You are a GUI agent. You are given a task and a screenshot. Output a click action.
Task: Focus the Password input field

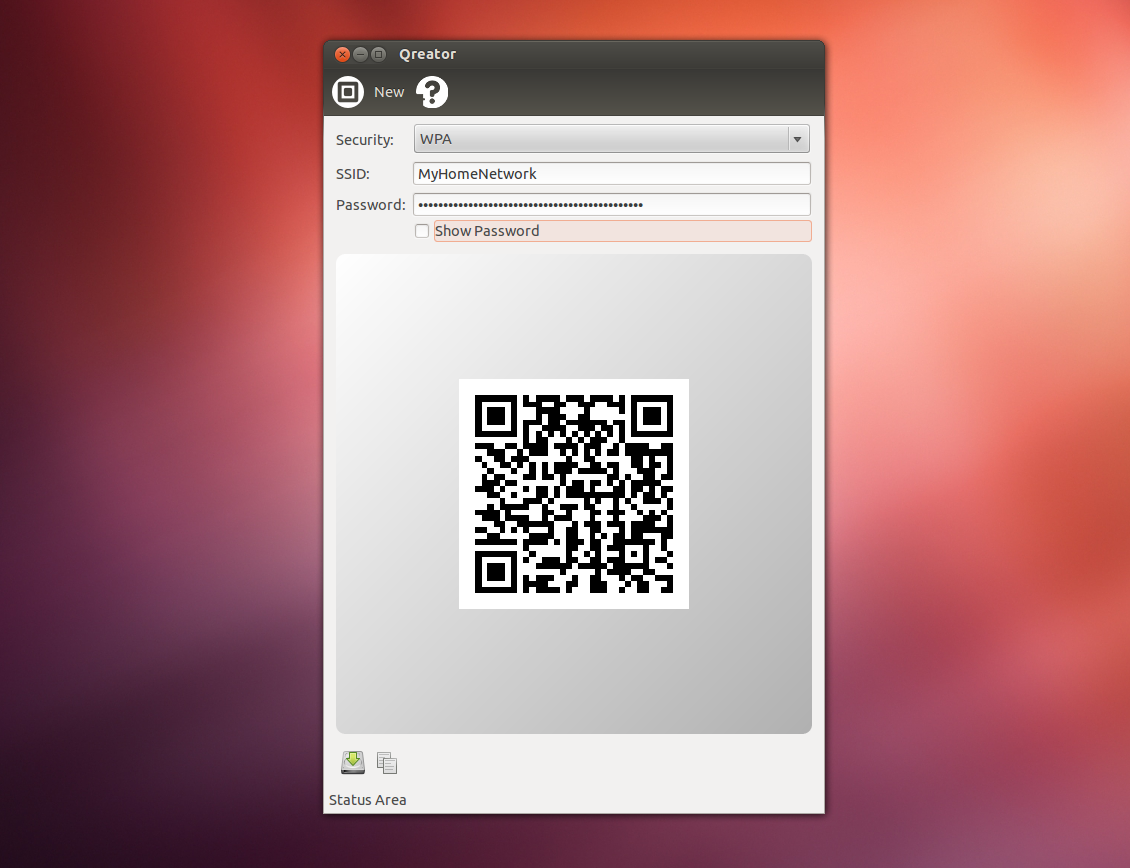click(612, 205)
